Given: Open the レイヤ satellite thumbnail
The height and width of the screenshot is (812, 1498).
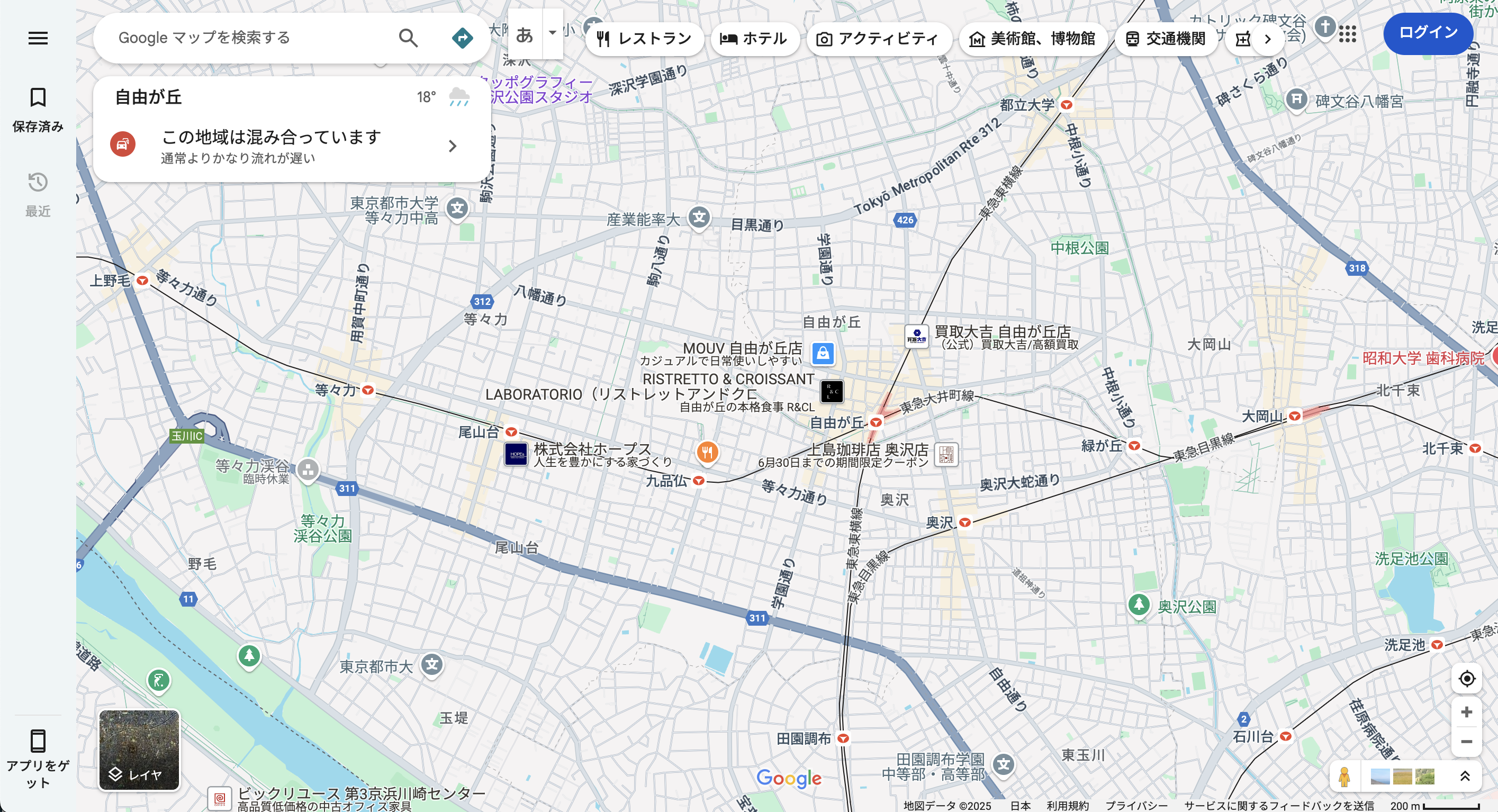Looking at the screenshot, I should point(139,750).
